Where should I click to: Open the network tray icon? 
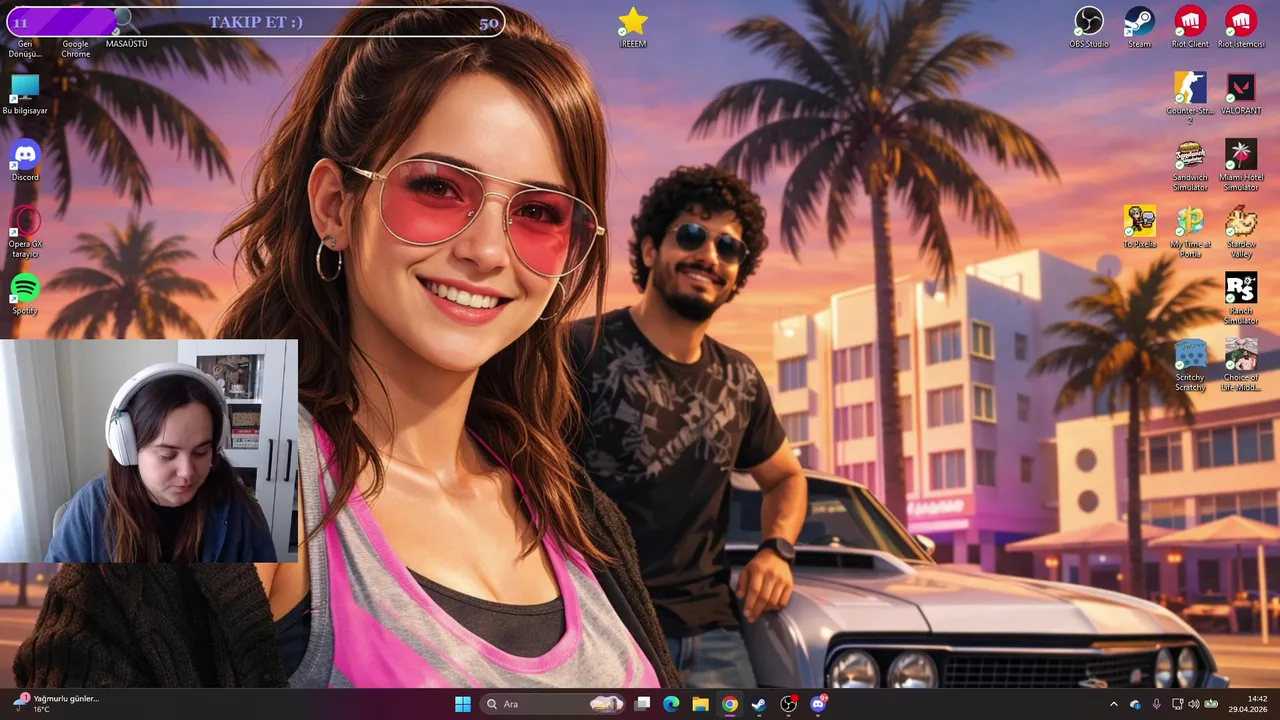click(x=1177, y=704)
